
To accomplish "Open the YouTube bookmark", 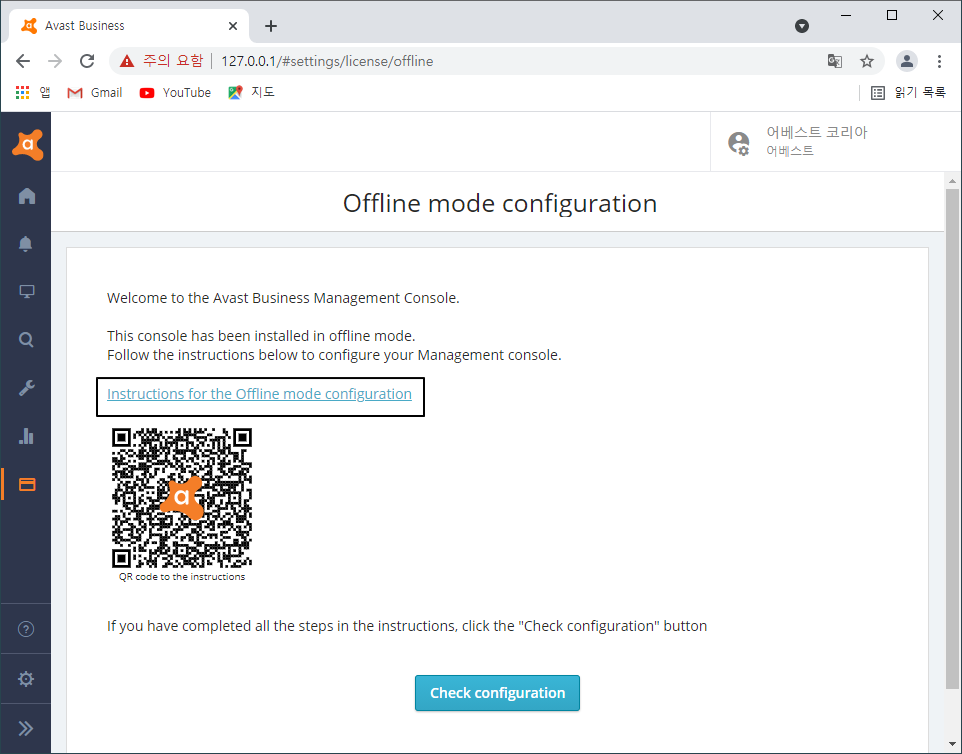I will tap(175, 93).
